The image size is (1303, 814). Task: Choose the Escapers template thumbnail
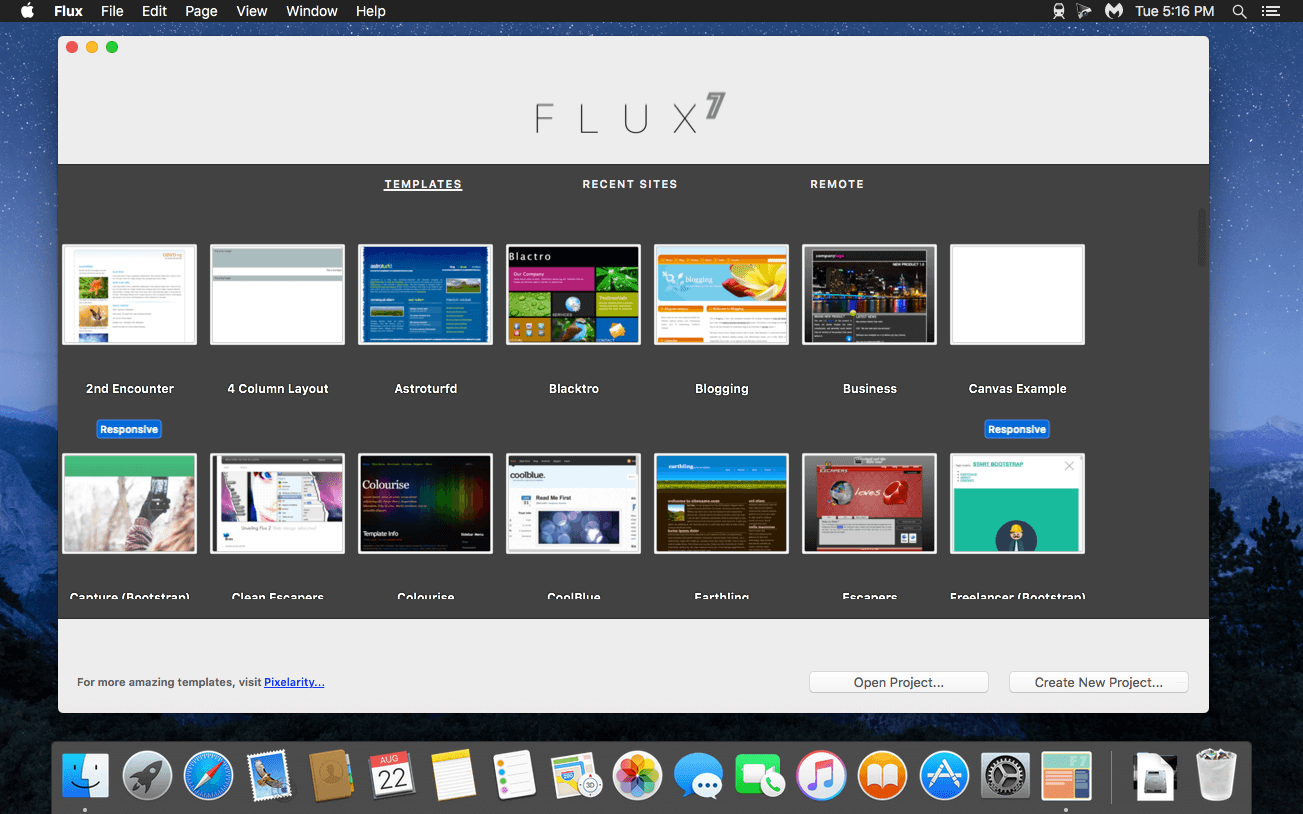pos(870,503)
